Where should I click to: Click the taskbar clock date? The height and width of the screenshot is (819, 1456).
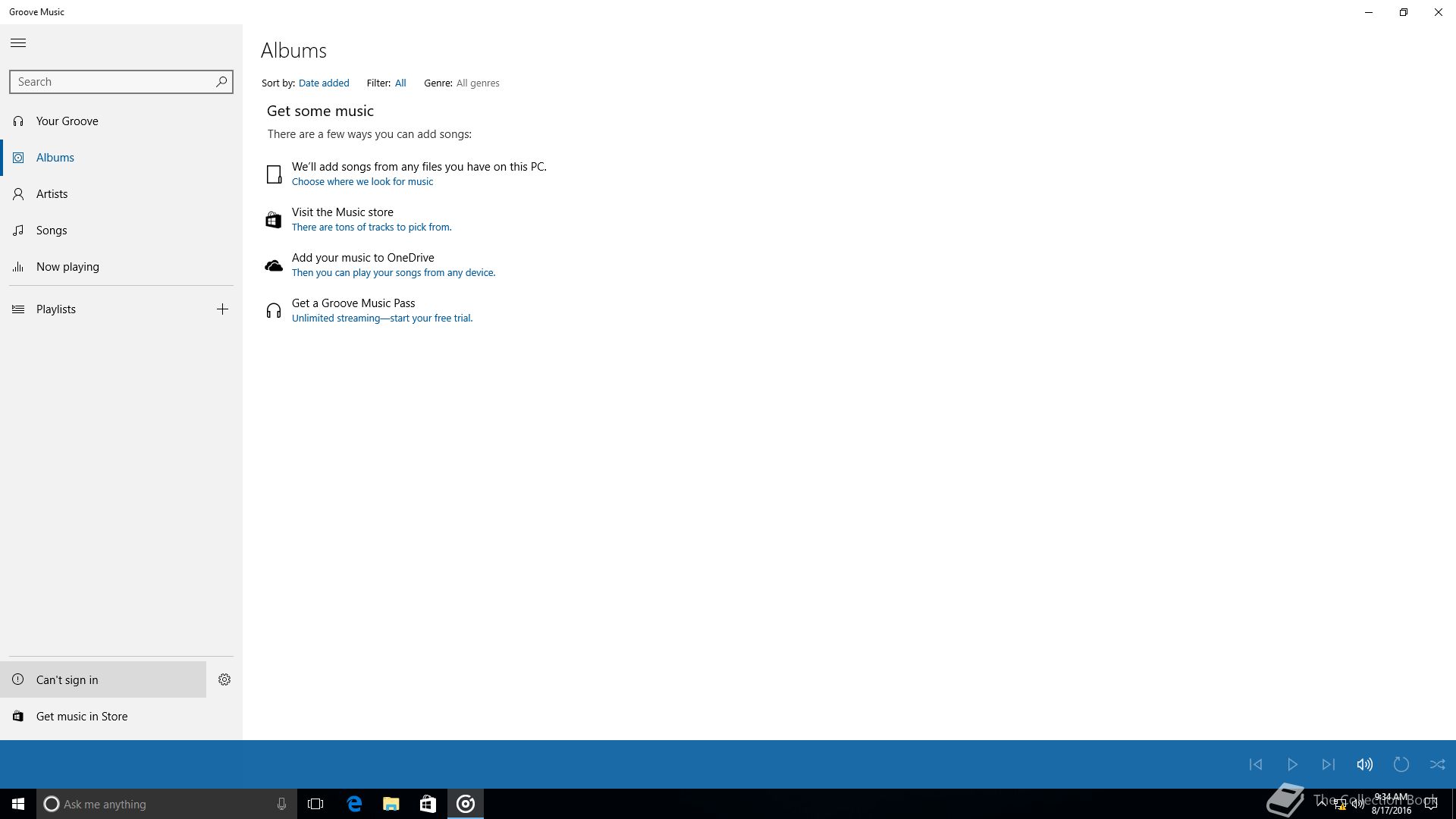click(1392, 810)
